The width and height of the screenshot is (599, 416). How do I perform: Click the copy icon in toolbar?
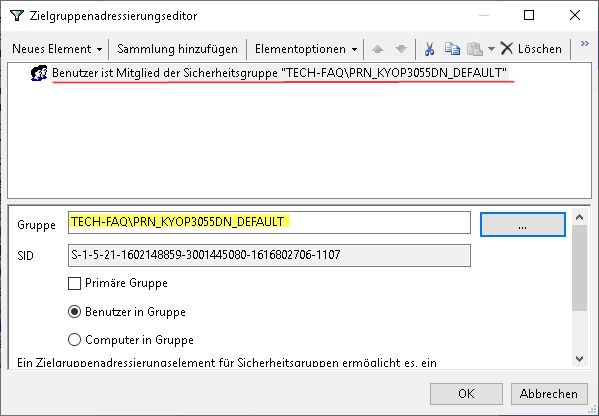coord(452,49)
